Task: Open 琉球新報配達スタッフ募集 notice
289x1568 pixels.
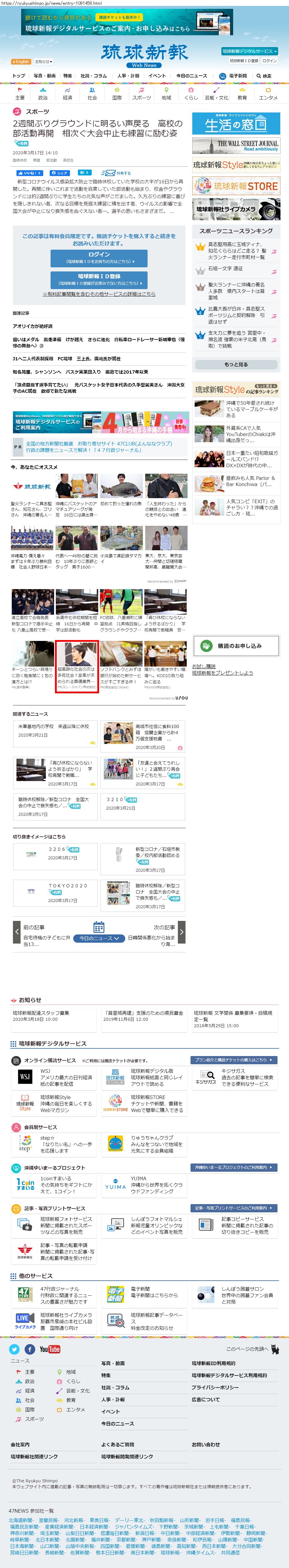Action: tap(41, 1013)
